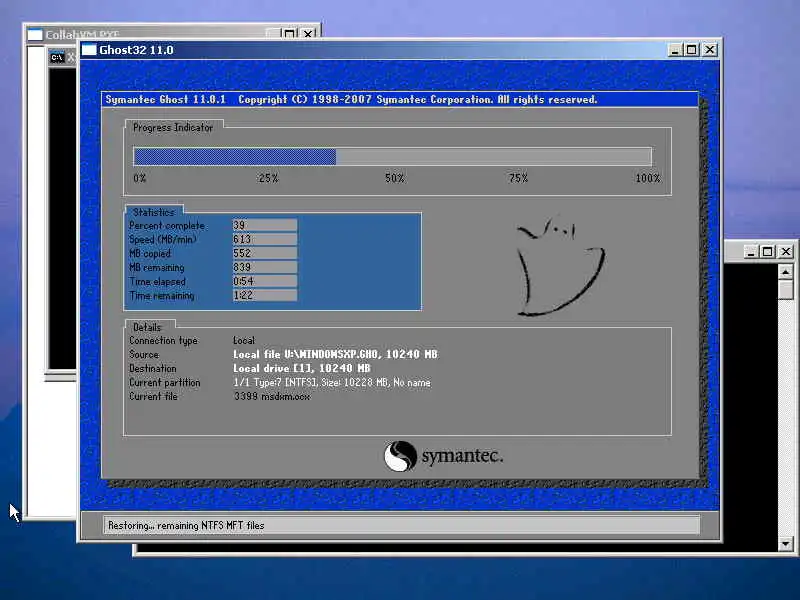Click the Destination Local drive [1] text

(302, 368)
